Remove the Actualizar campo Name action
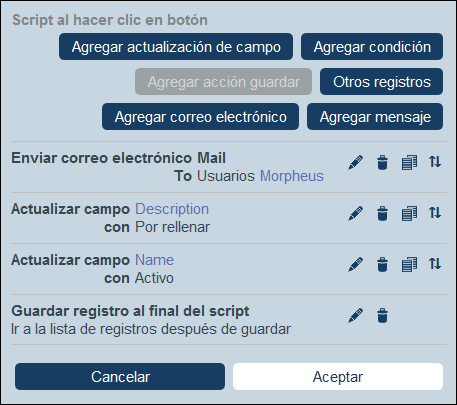The image size is (457, 405). pos(382,265)
